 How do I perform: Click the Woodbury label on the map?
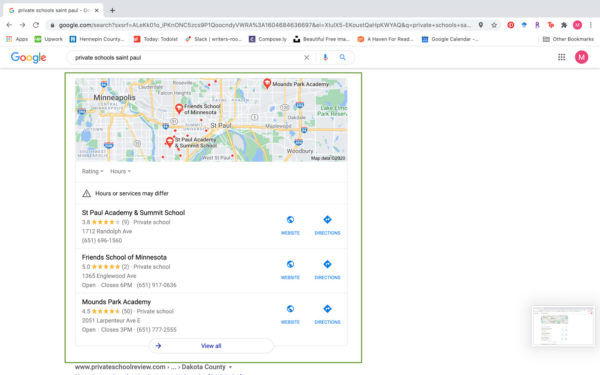point(300,151)
